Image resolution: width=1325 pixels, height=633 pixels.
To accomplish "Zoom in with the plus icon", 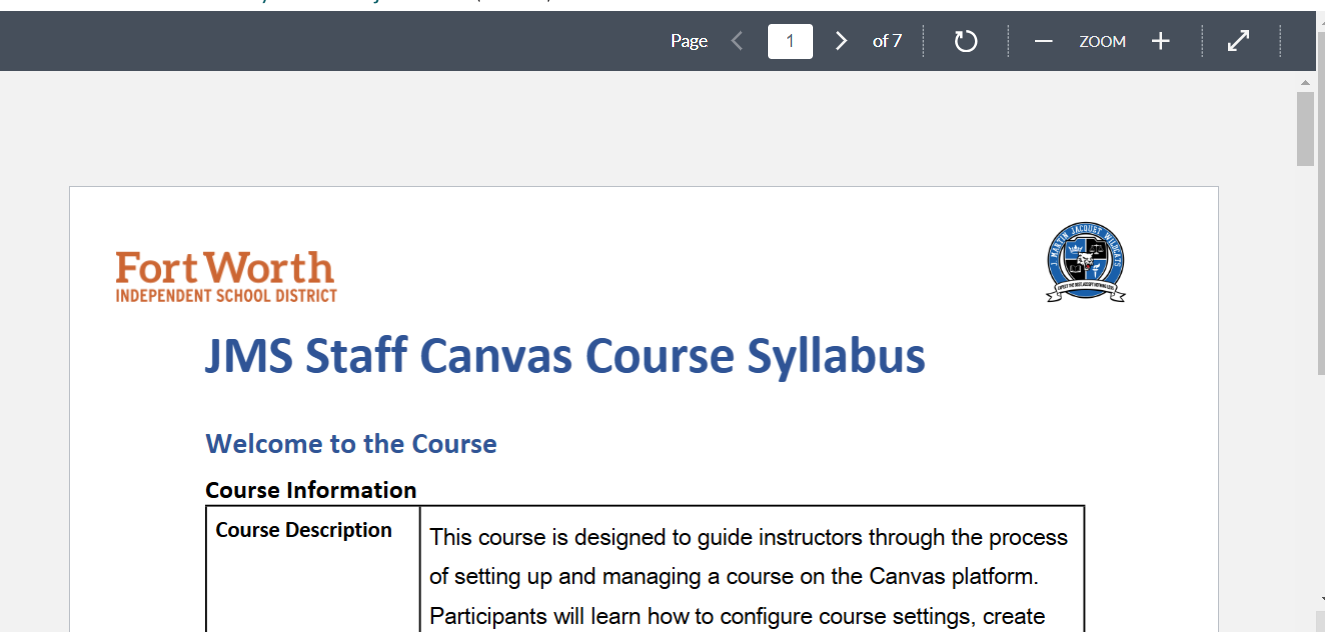I will (x=1160, y=41).
